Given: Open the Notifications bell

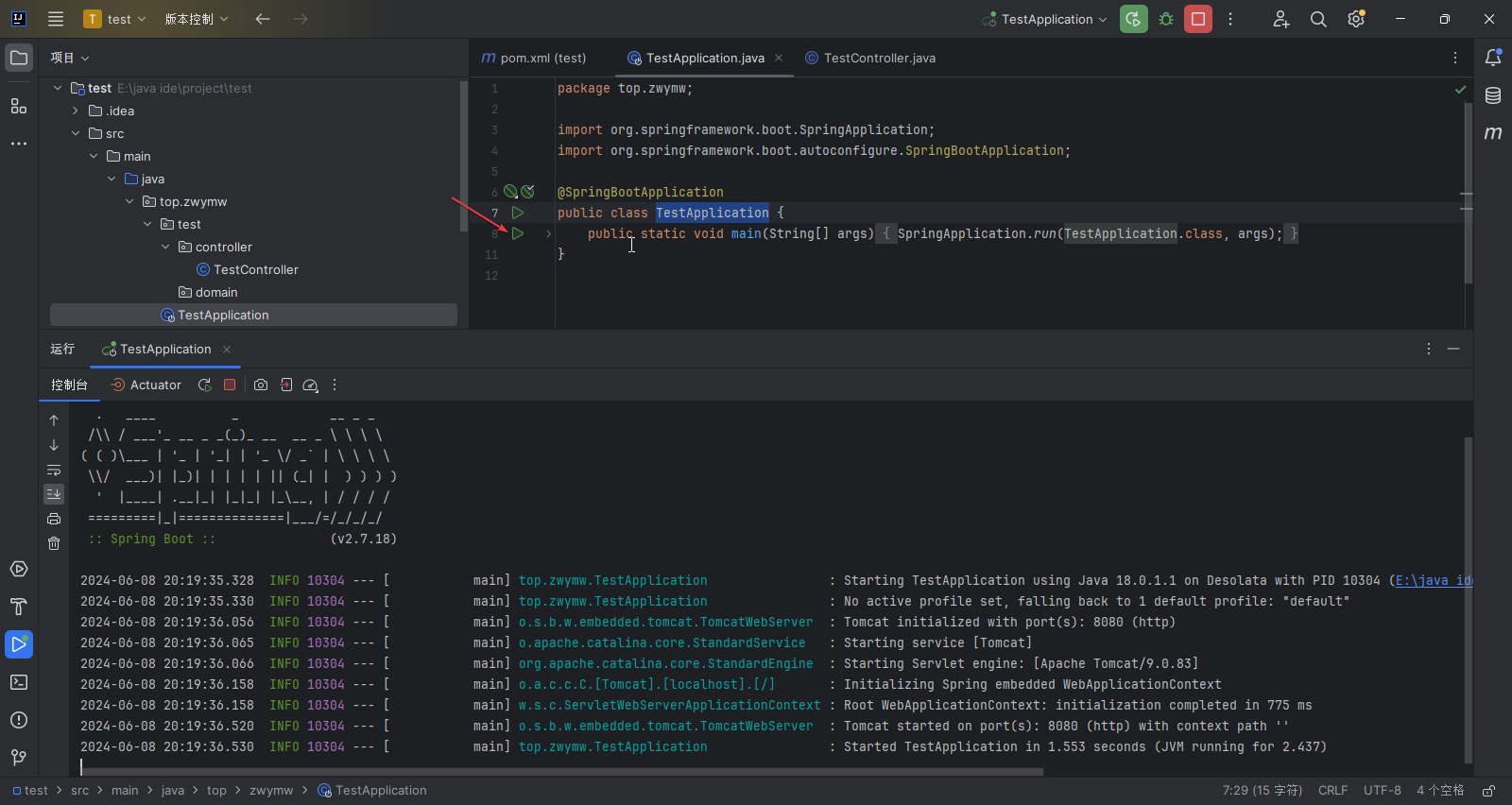Looking at the screenshot, I should pyautogui.click(x=1493, y=58).
